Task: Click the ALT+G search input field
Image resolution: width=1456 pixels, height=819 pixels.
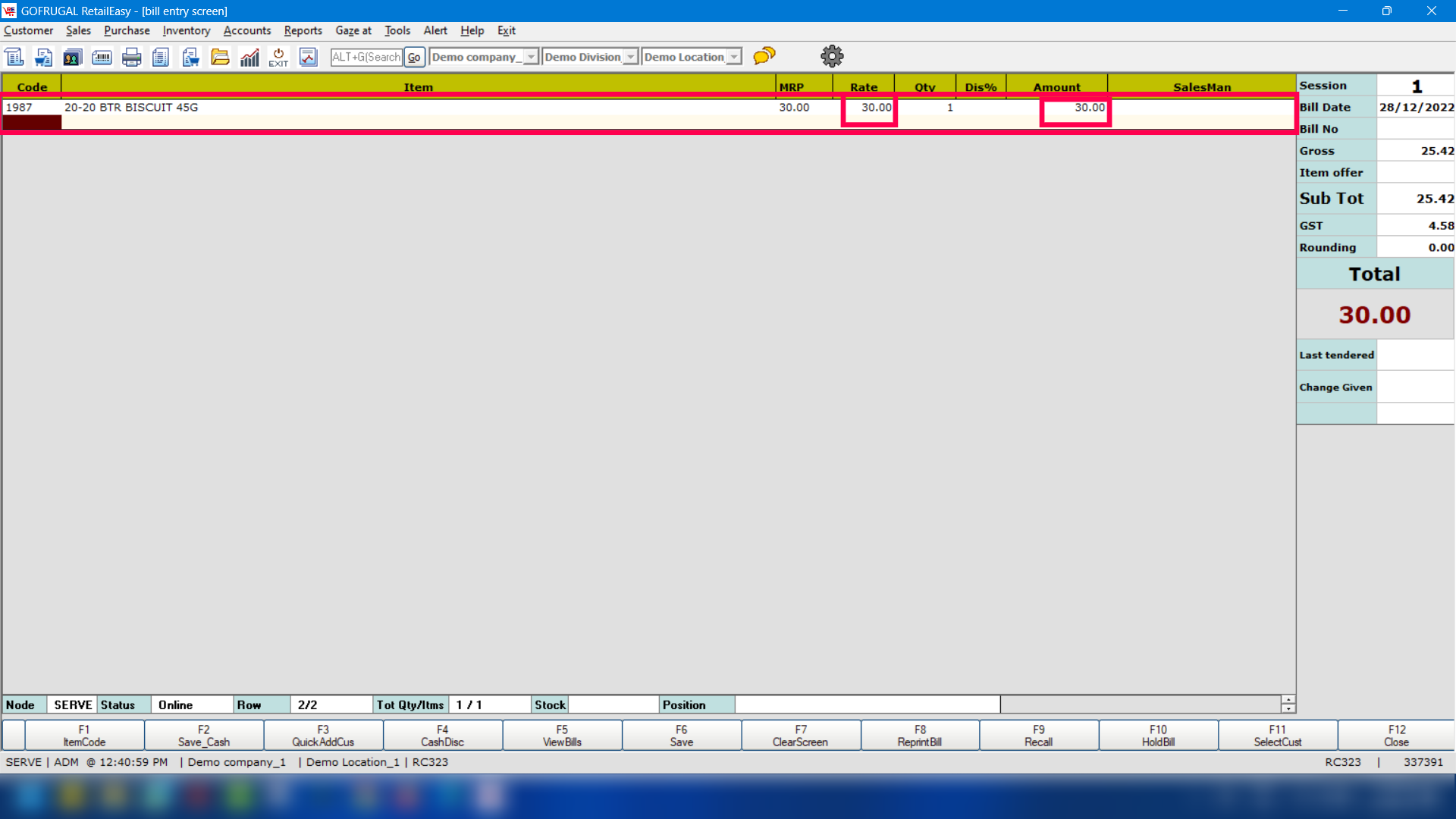Action: pos(366,57)
